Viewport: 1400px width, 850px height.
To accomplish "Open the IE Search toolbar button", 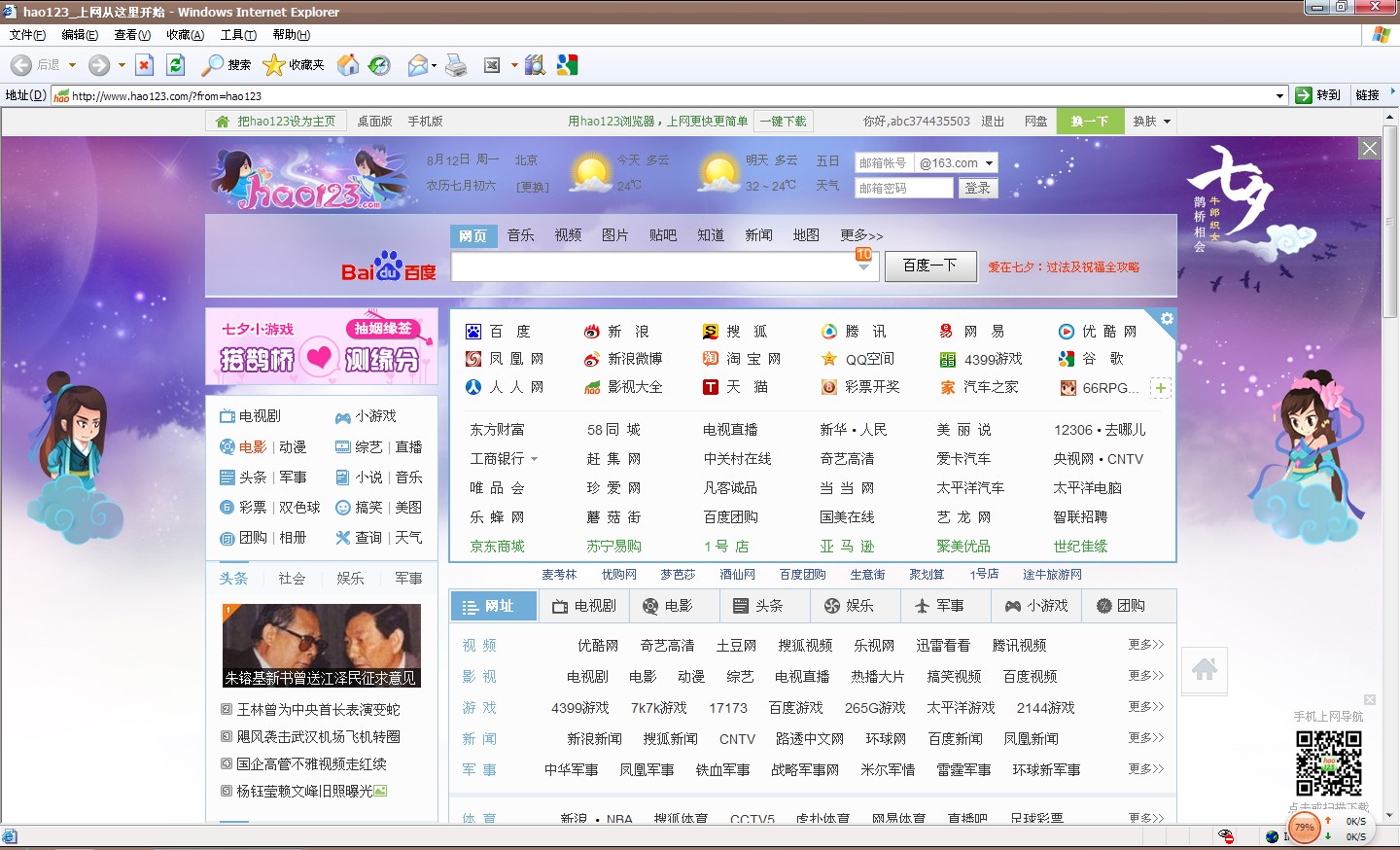I will (x=226, y=65).
